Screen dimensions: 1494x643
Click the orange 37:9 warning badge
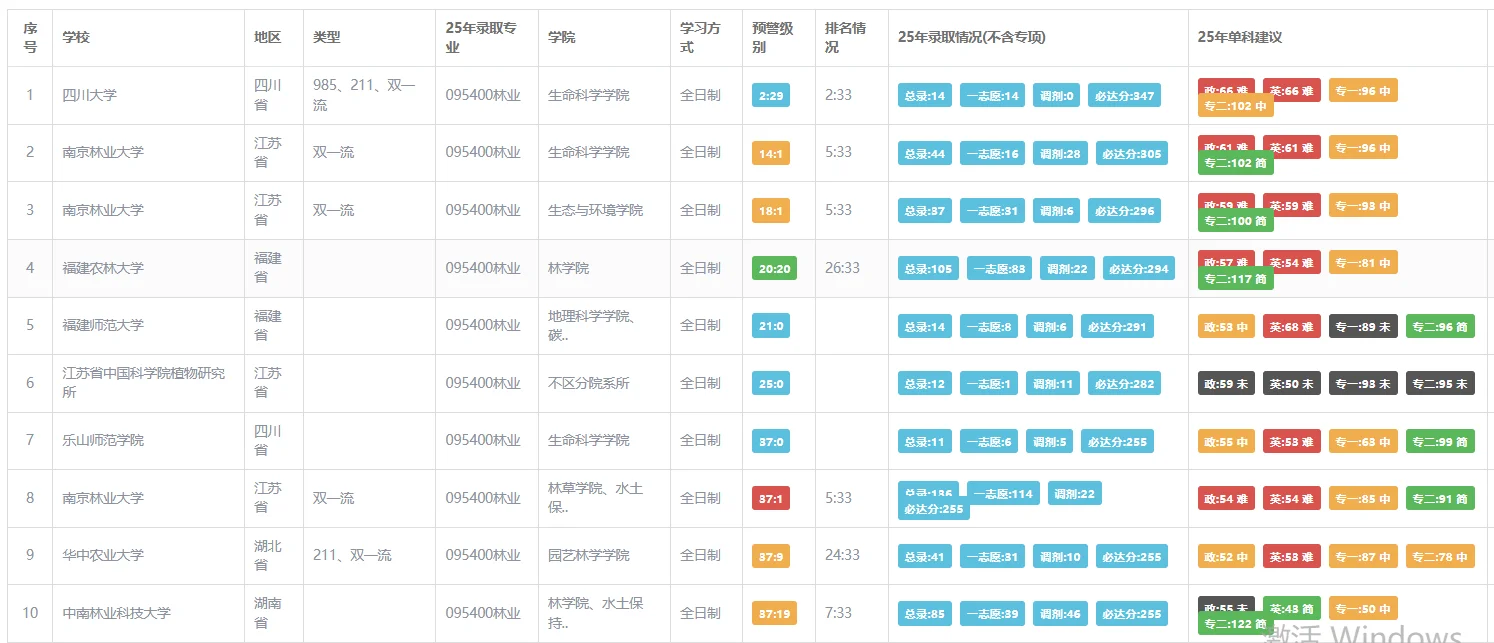tap(771, 557)
